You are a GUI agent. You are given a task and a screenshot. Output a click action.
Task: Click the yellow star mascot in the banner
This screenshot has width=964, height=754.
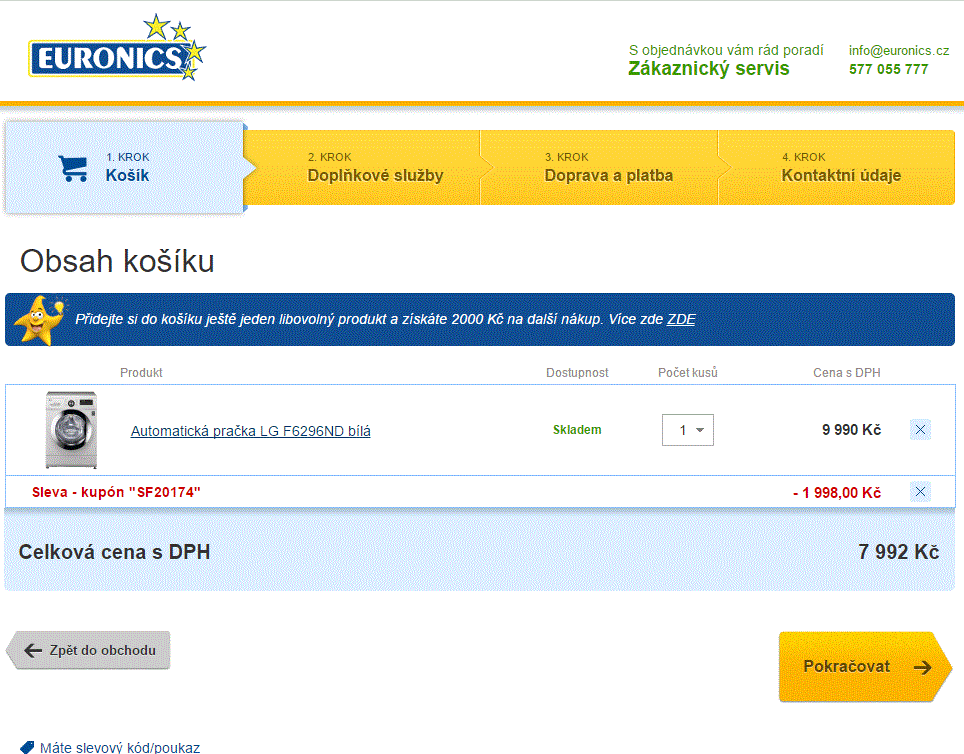[40, 320]
